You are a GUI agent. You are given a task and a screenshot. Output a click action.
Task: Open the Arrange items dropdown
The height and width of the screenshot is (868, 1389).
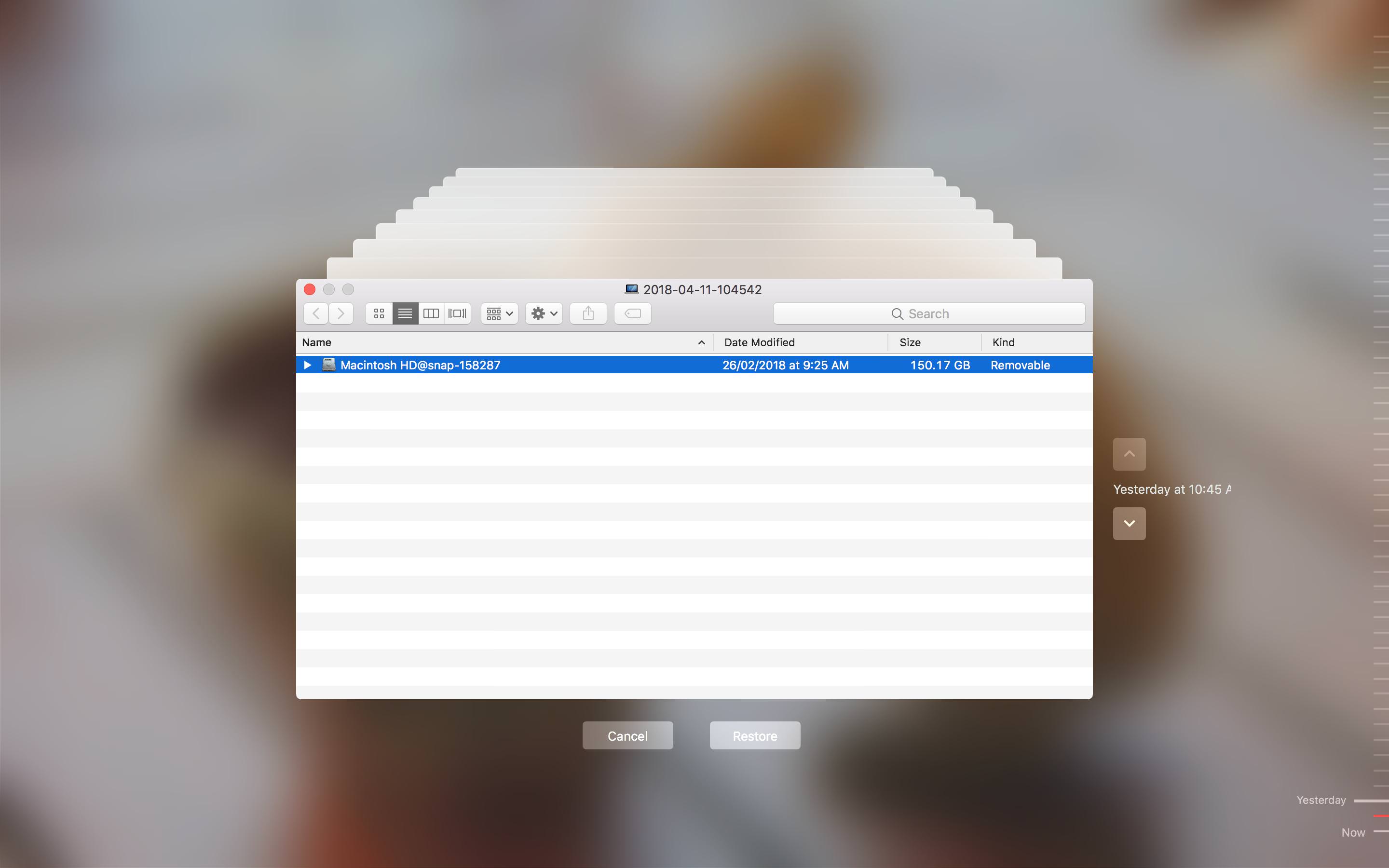click(x=499, y=313)
